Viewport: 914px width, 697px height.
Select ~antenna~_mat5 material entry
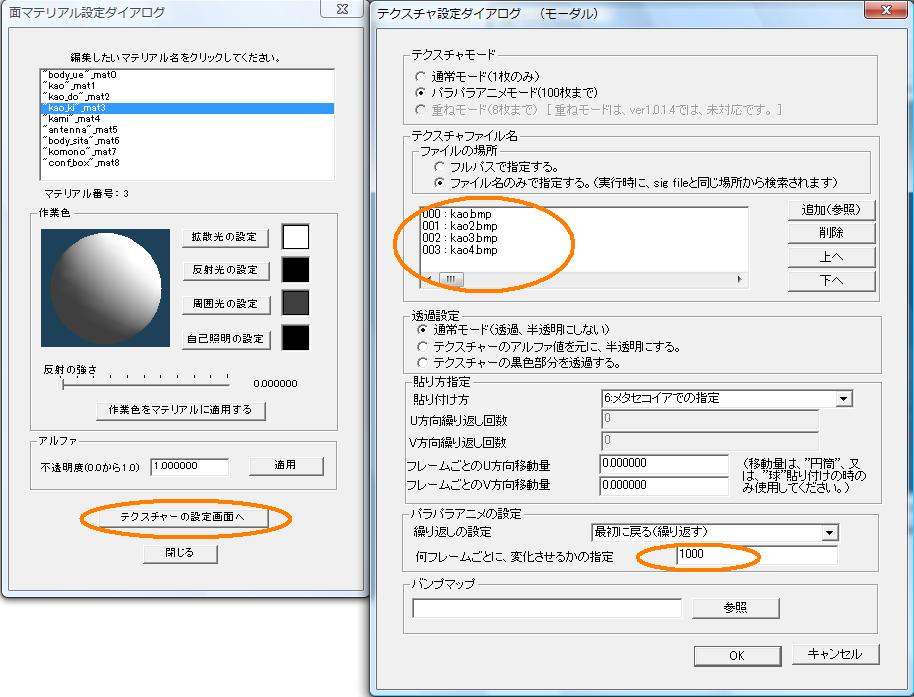80,129
